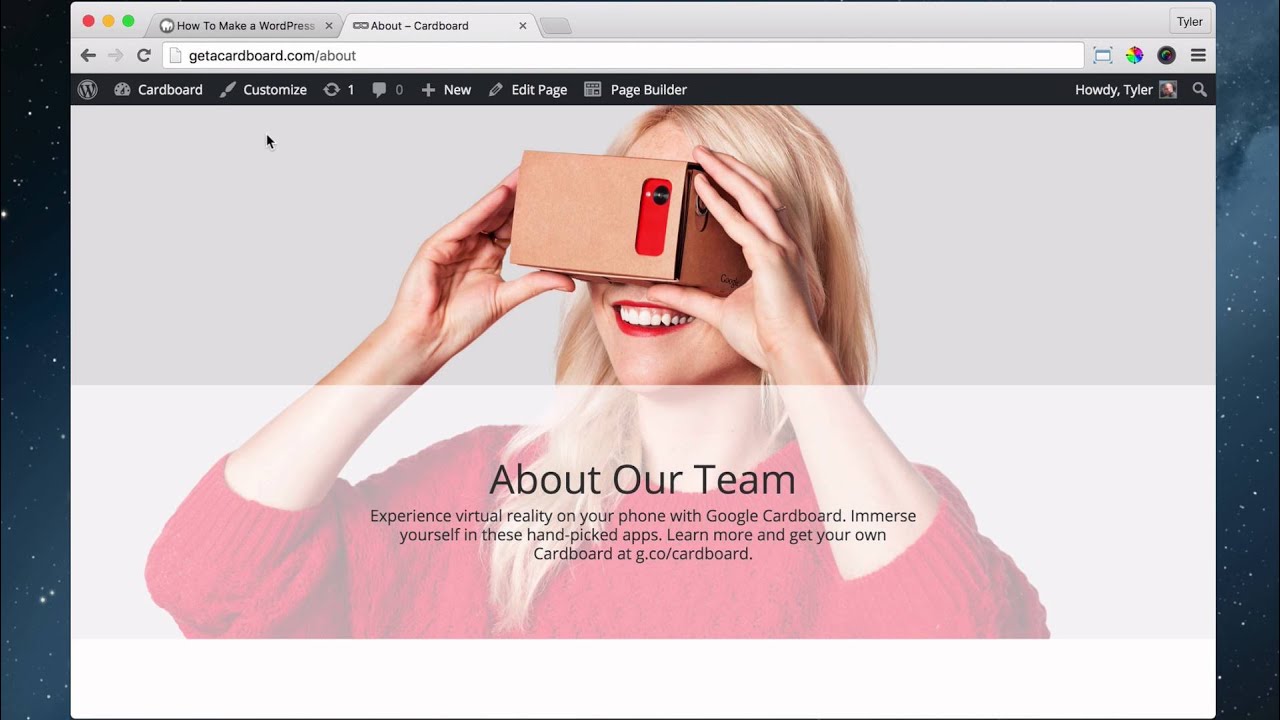
Task: Click the screen capture extension icon
Action: (1102, 56)
